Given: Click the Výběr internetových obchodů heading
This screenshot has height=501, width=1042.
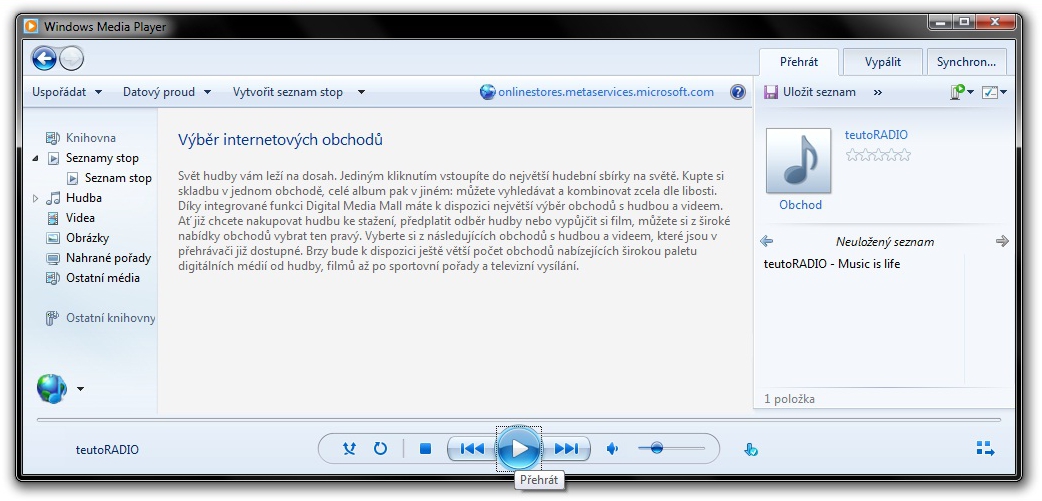Looking at the screenshot, I should (280, 140).
